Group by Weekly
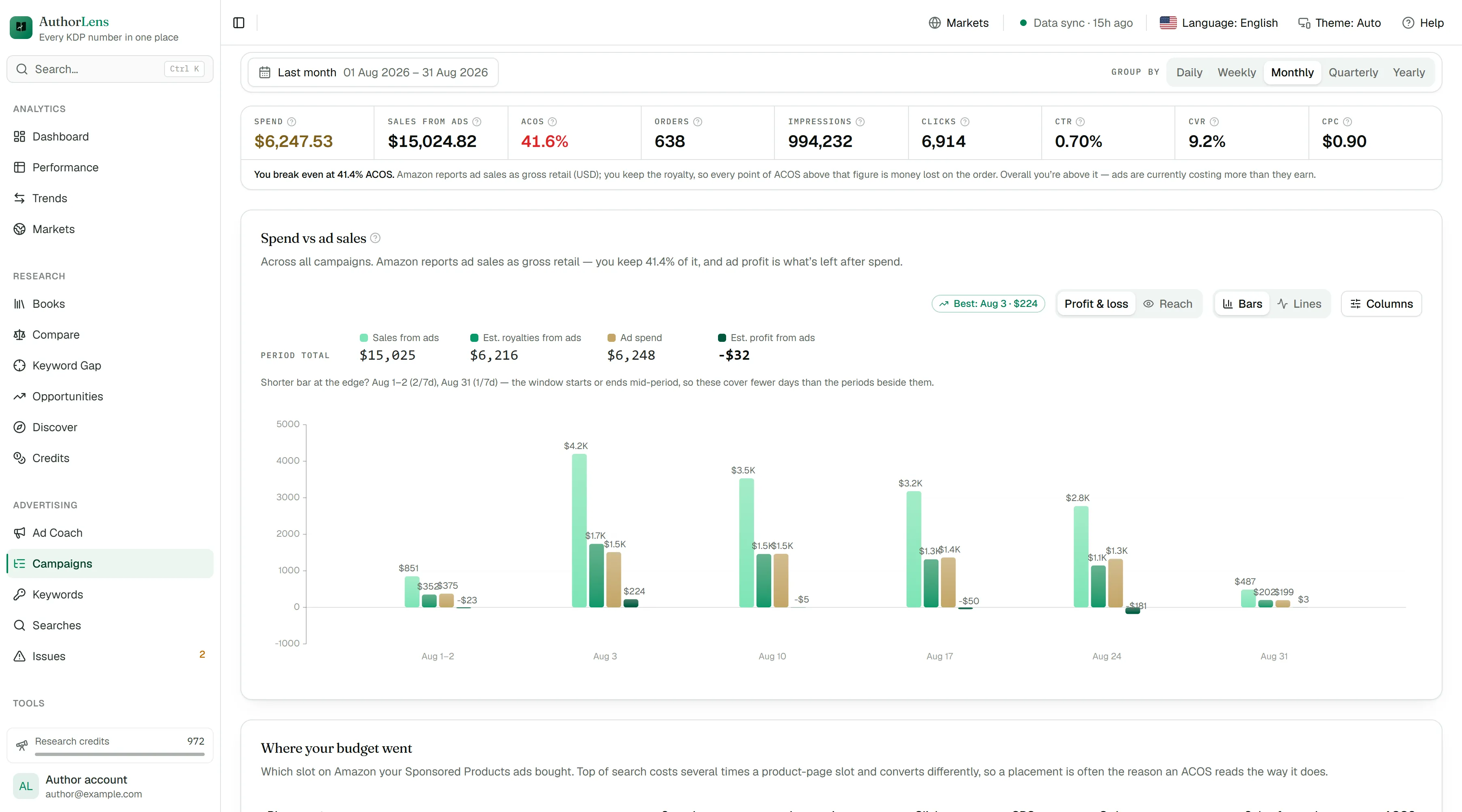Viewport: 1462px width, 812px height. pos(1237,72)
